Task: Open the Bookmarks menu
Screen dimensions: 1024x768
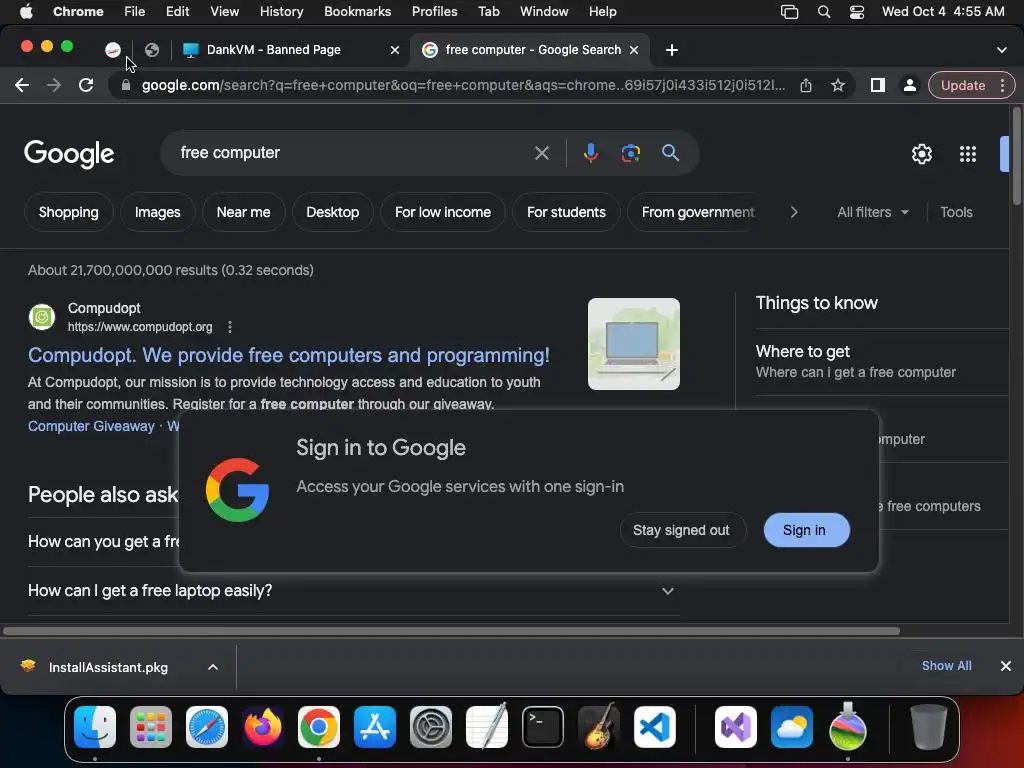Action: 357,12
